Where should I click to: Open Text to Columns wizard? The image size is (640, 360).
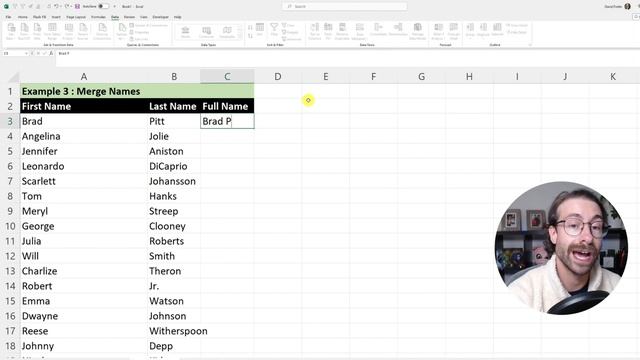point(315,31)
